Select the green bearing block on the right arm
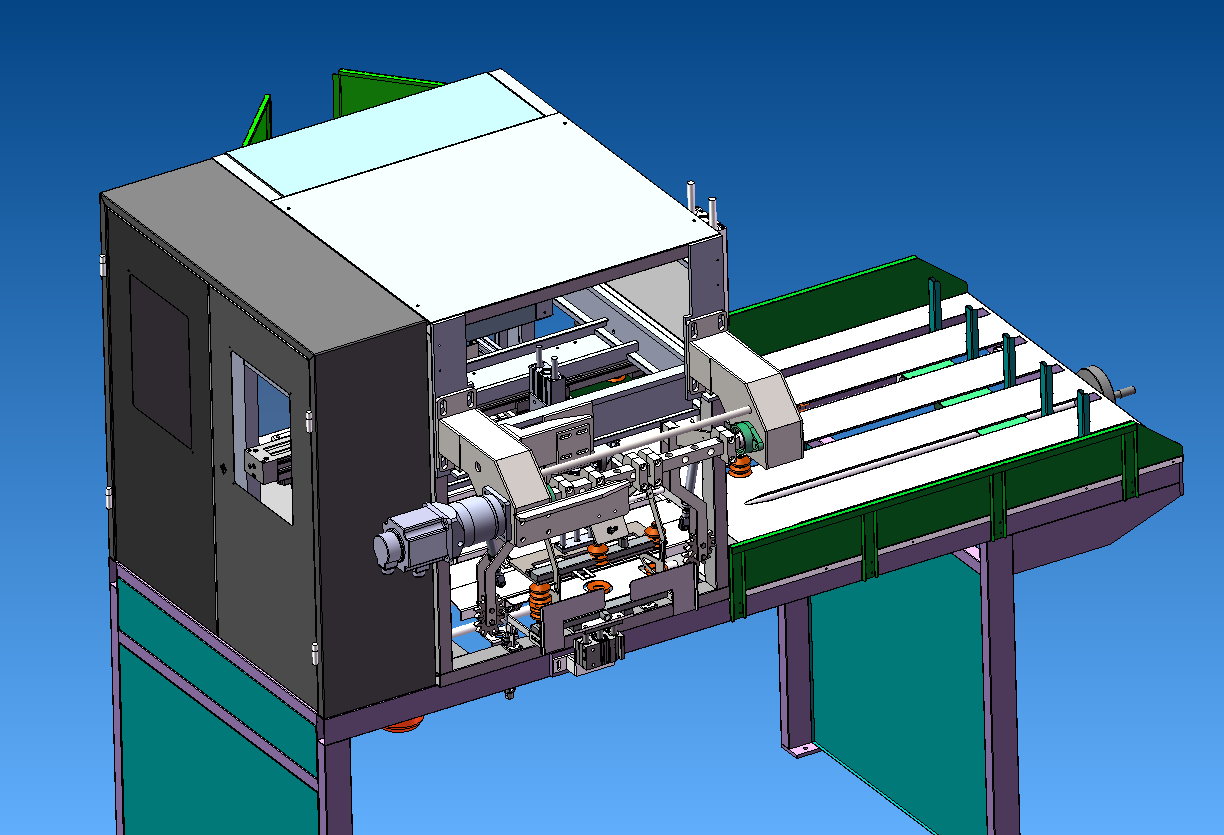 (x=745, y=437)
